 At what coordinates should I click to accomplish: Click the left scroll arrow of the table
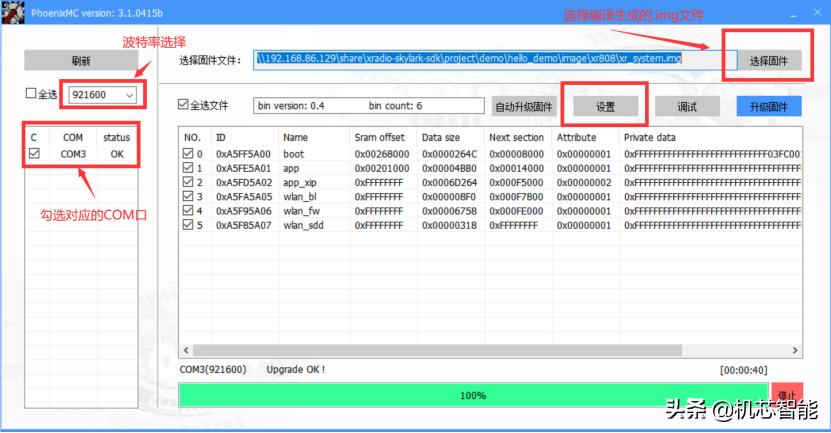pyautogui.click(x=186, y=350)
